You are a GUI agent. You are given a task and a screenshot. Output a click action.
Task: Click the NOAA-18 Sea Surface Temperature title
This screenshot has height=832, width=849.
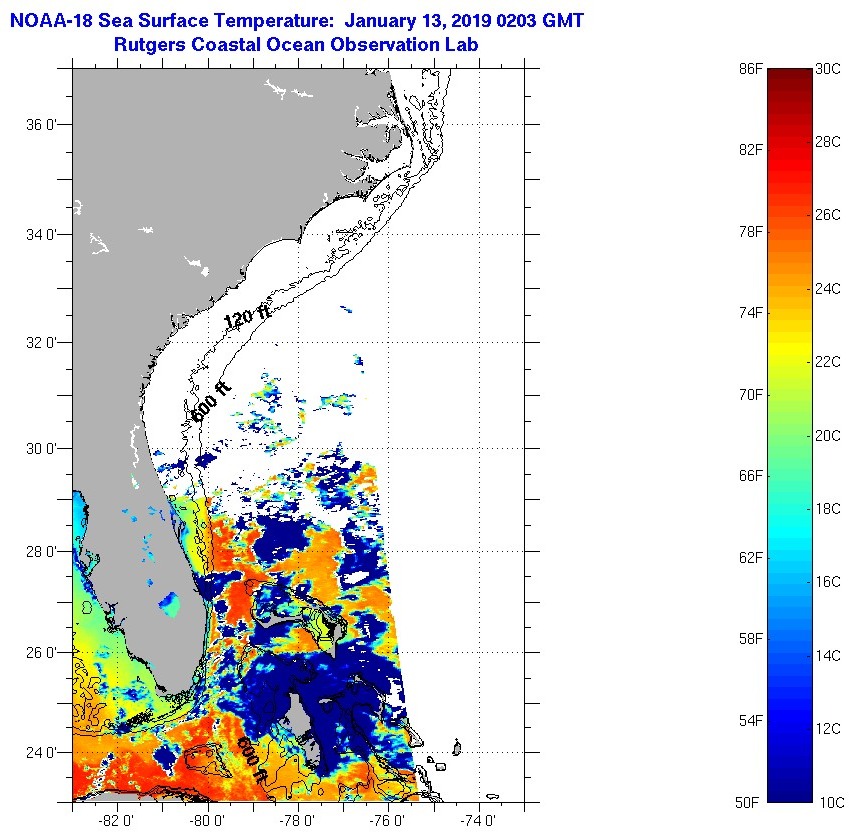click(x=296, y=19)
